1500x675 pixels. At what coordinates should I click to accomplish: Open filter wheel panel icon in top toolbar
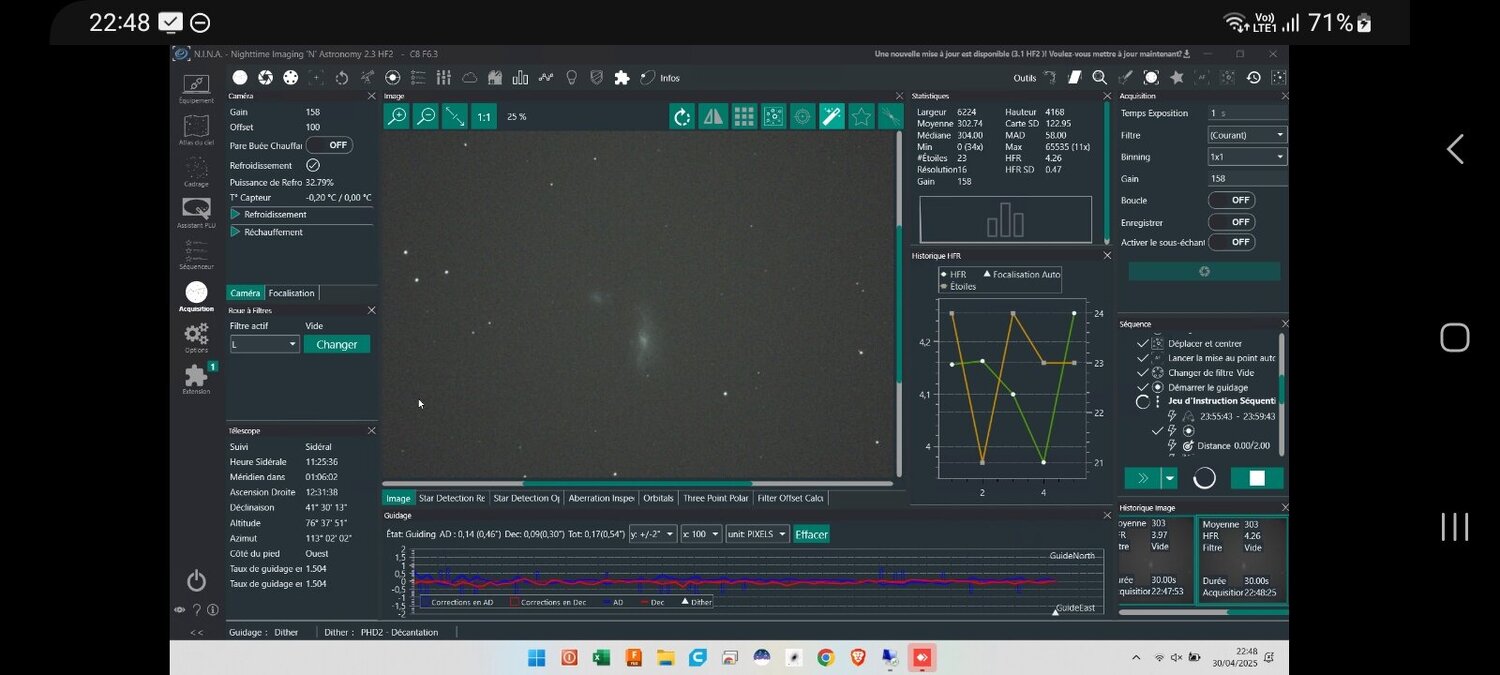pyautogui.click(x=291, y=77)
